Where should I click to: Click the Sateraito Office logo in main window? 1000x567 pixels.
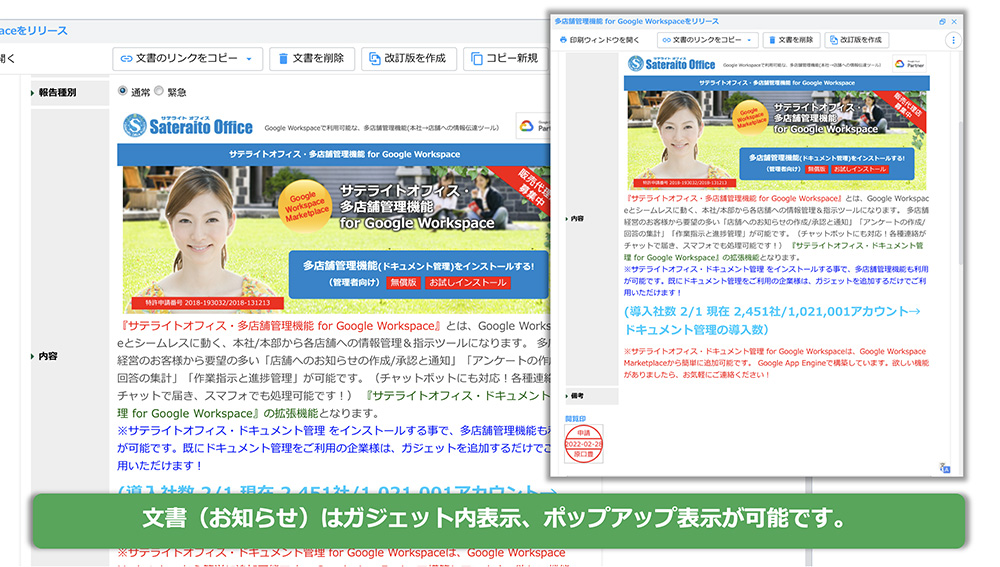188,126
